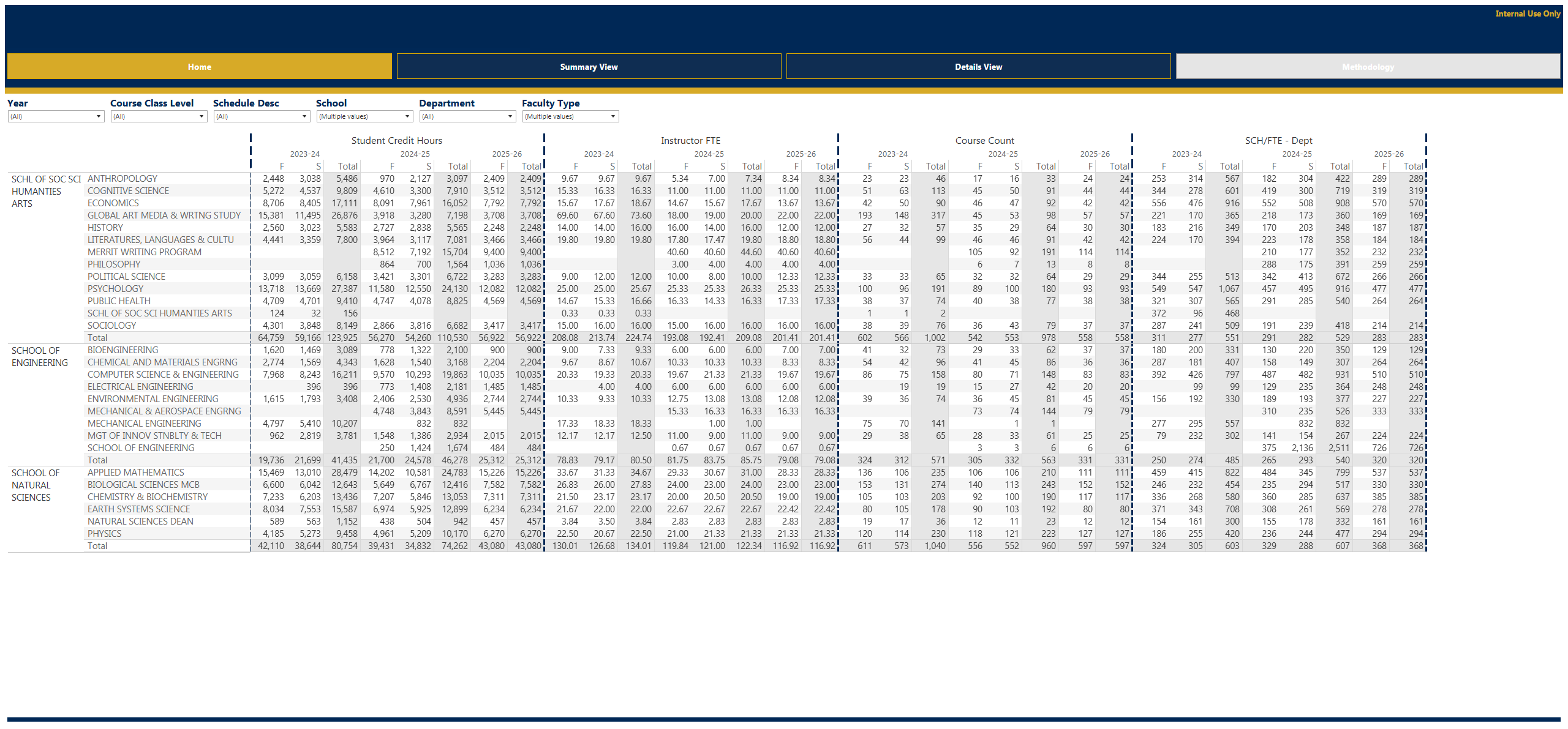Expand the Course Class Level dropdown

pyautogui.click(x=159, y=116)
